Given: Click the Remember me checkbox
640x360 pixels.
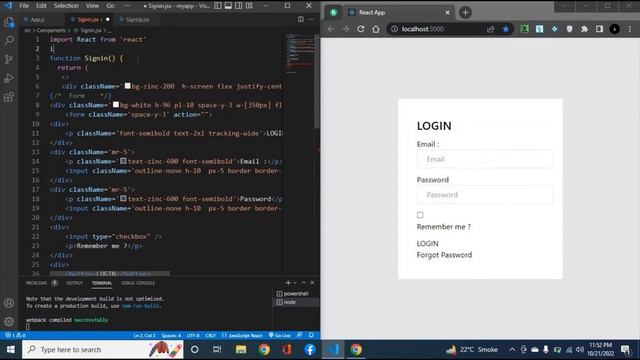Looking at the screenshot, I should 420,215.
